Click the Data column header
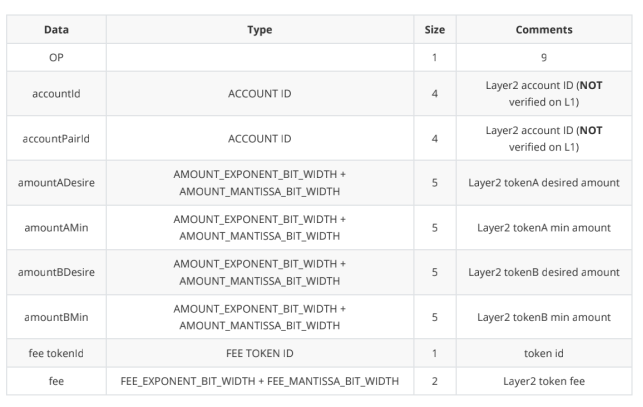The height and width of the screenshot is (407, 643). (56, 30)
